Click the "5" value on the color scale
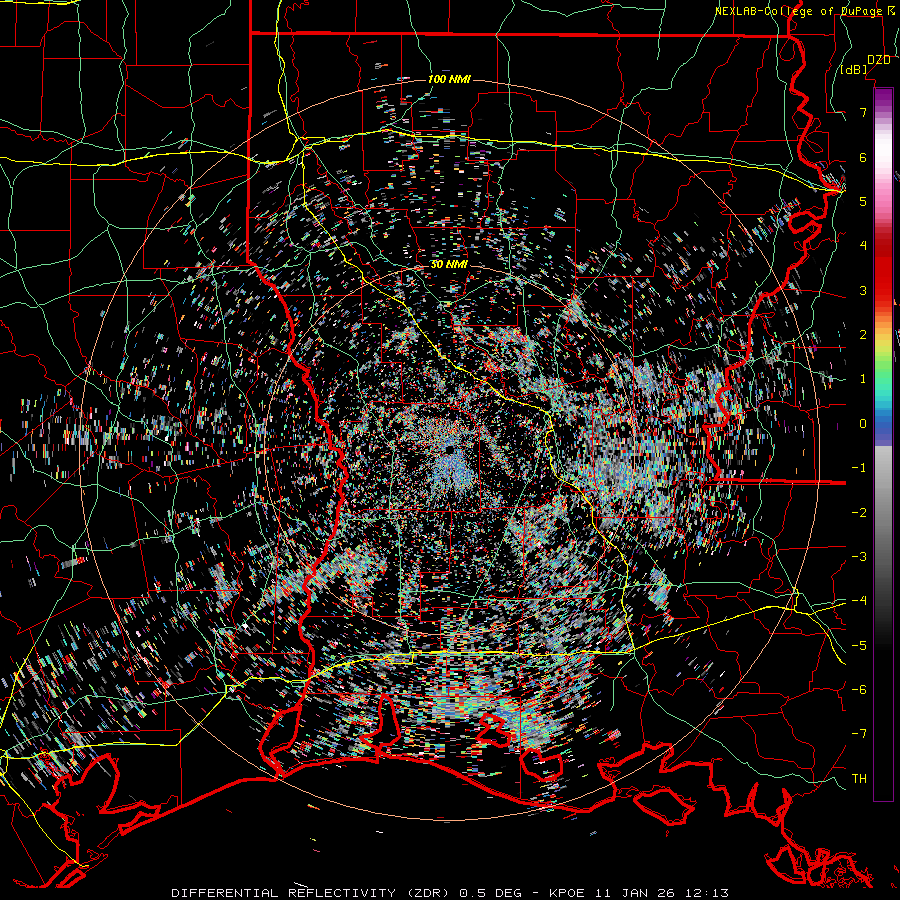This screenshot has width=900, height=900. click(x=863, y=201)
